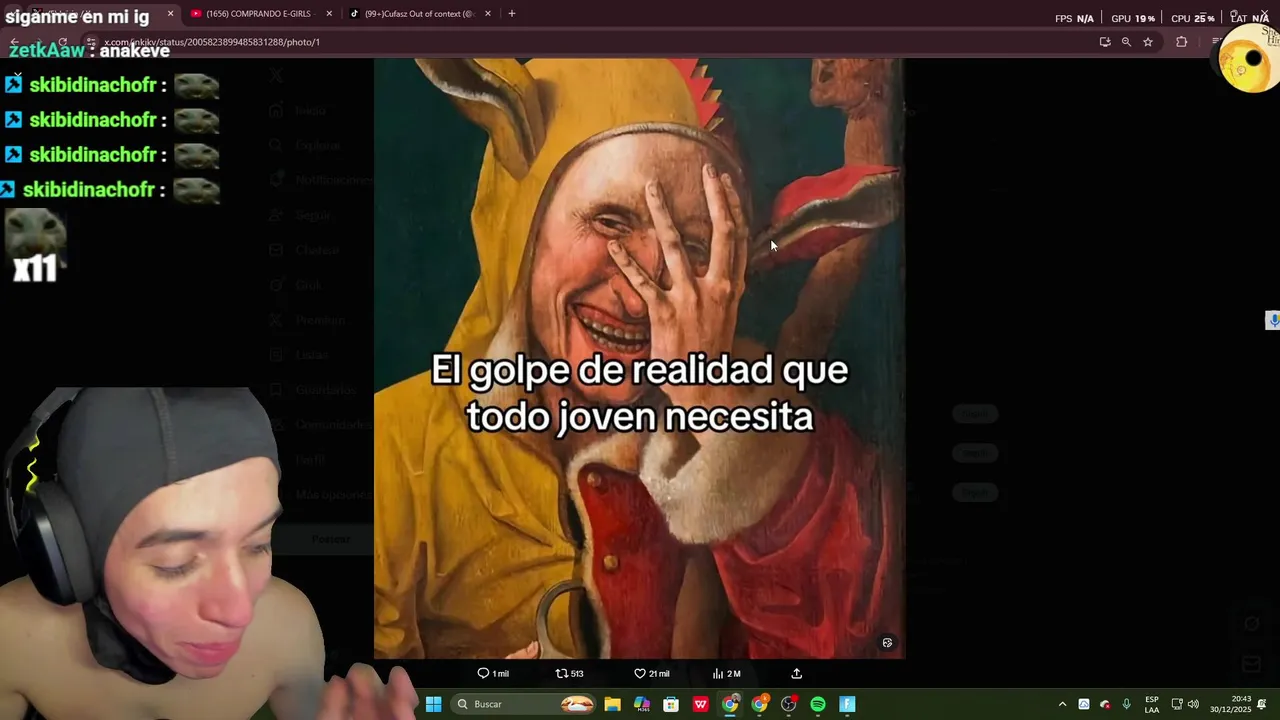Close the first browser tab

tap(170, 14)
